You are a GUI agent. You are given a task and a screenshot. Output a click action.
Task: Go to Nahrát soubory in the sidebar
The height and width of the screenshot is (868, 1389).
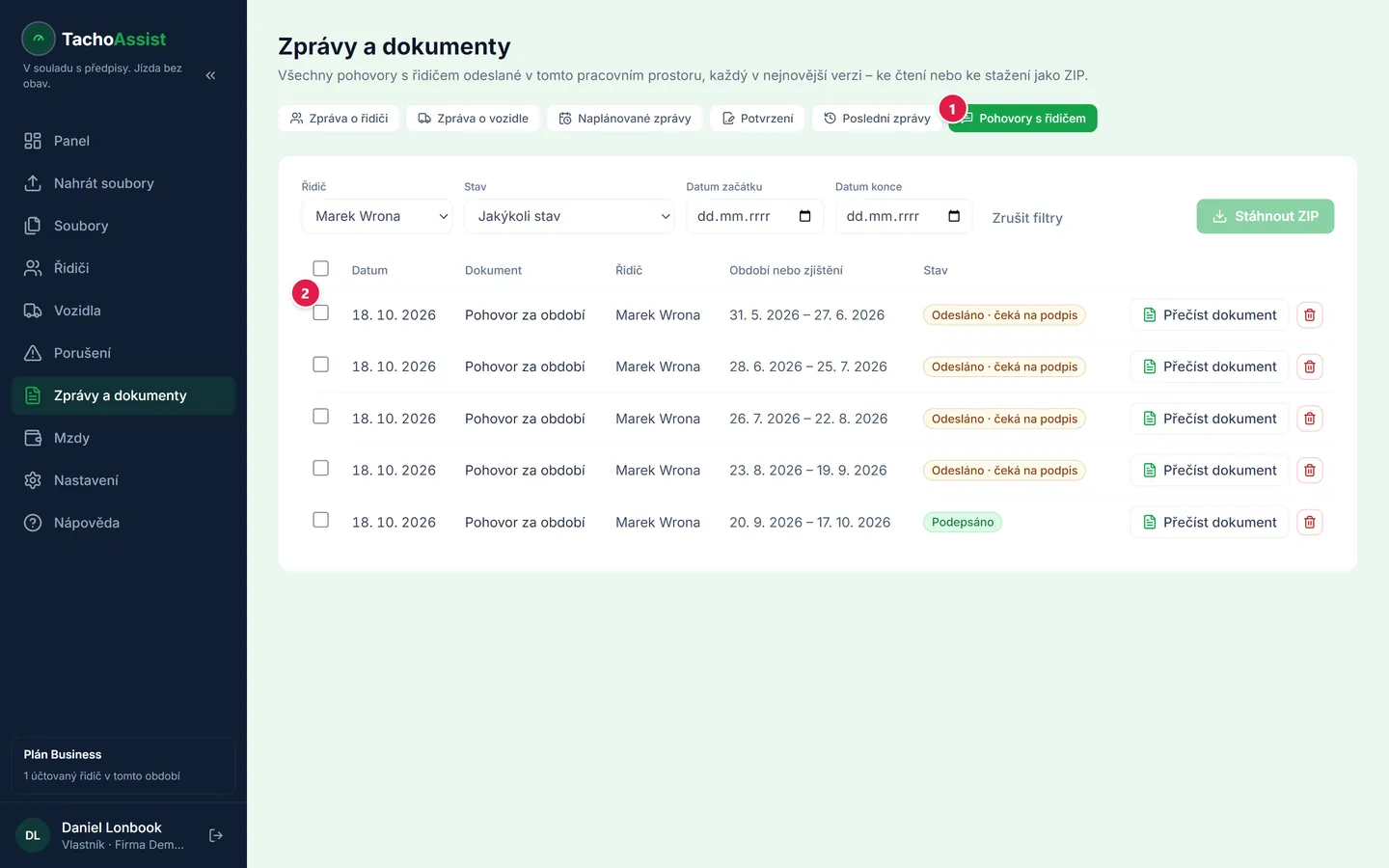pyautogui.click(x=123, y=183)
